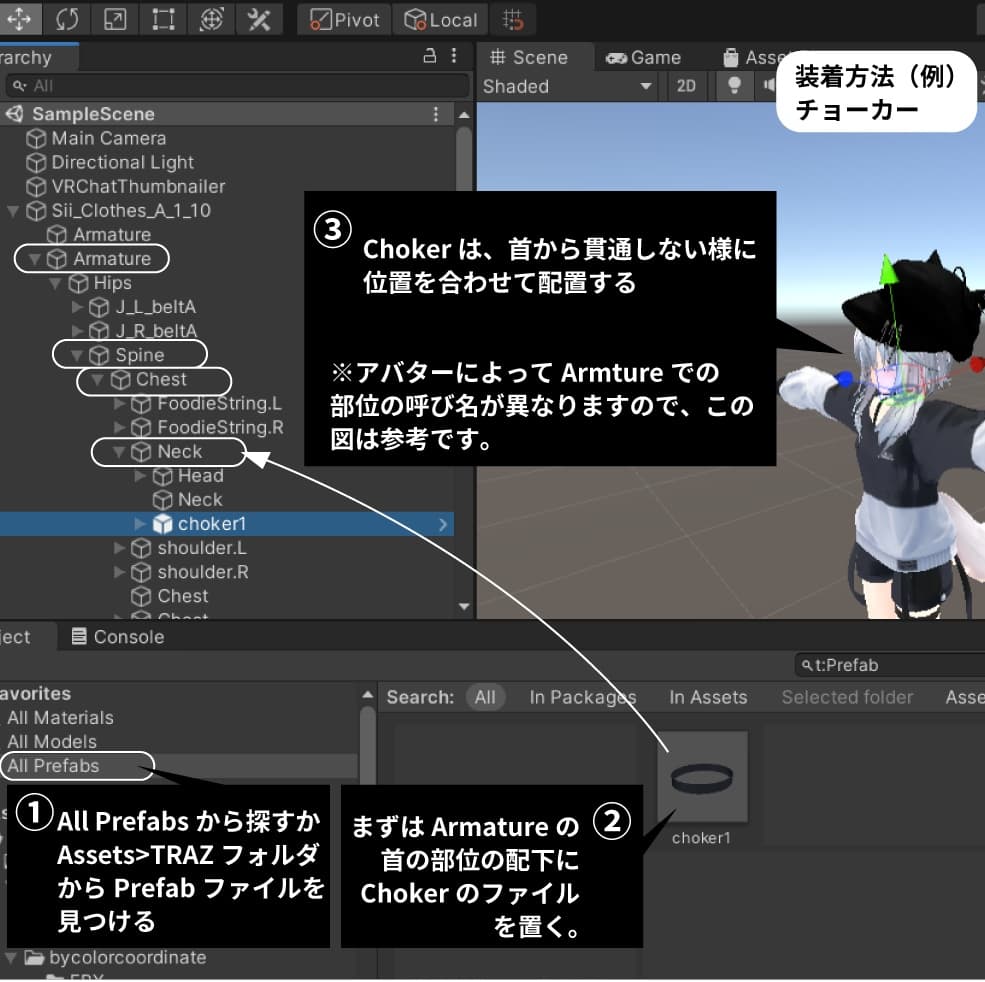
Task: Select All Prefabs in Favorites
Action: pyautogui.click(x=54, y=766)
